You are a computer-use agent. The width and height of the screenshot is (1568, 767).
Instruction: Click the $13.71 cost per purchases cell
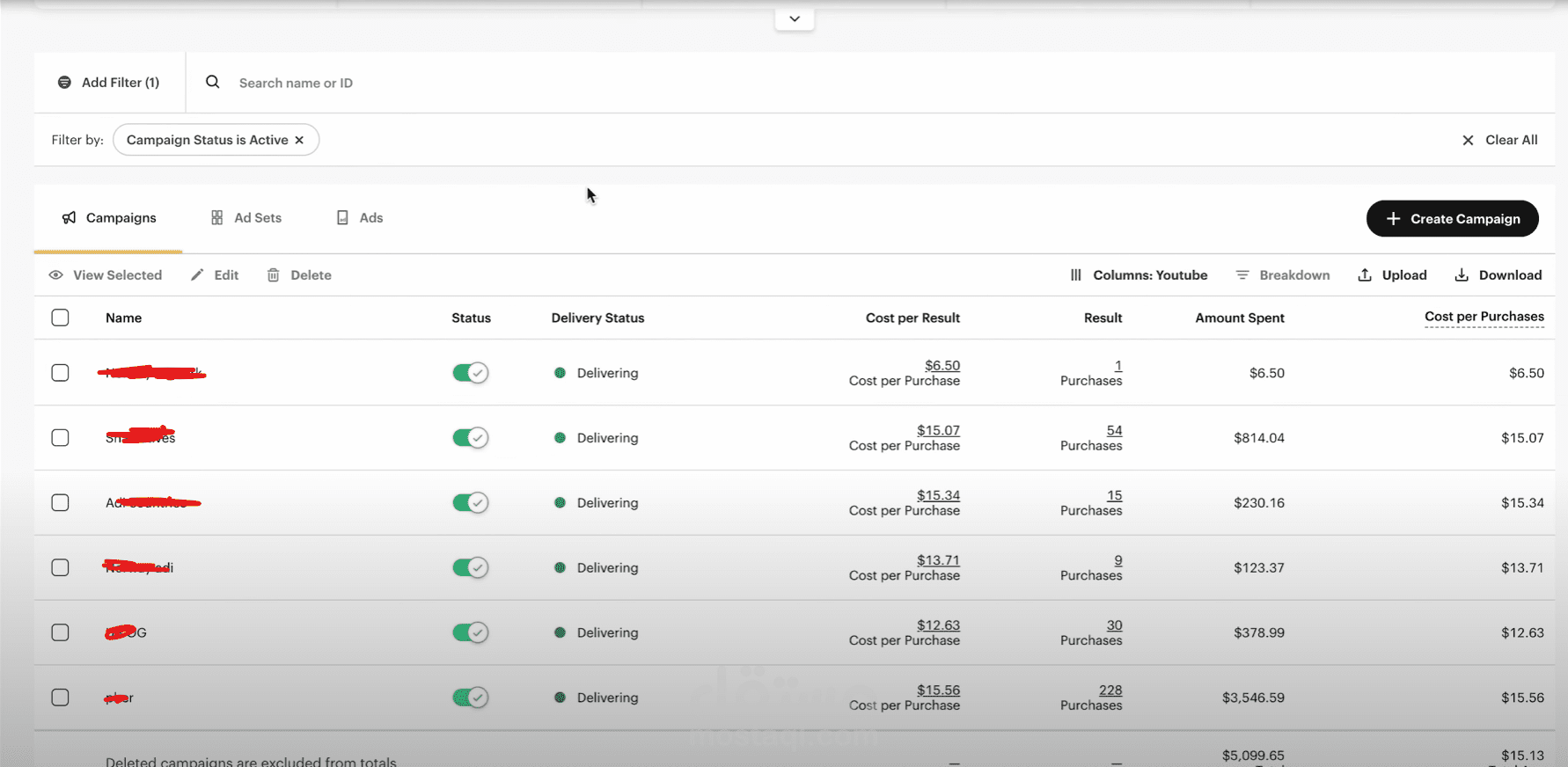click(1522, 567)
